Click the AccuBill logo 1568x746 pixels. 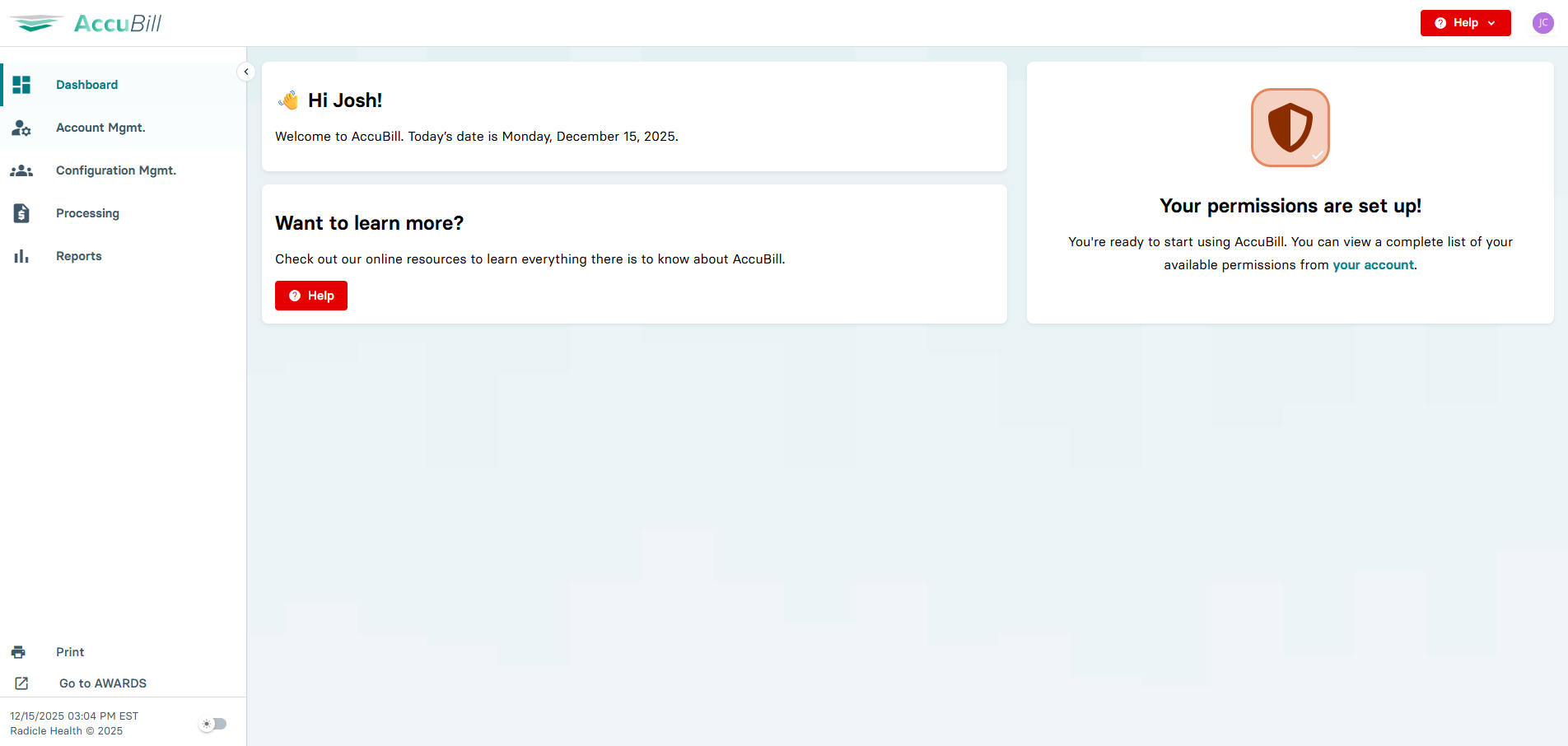pyautogui.click(x=86, y=23)
